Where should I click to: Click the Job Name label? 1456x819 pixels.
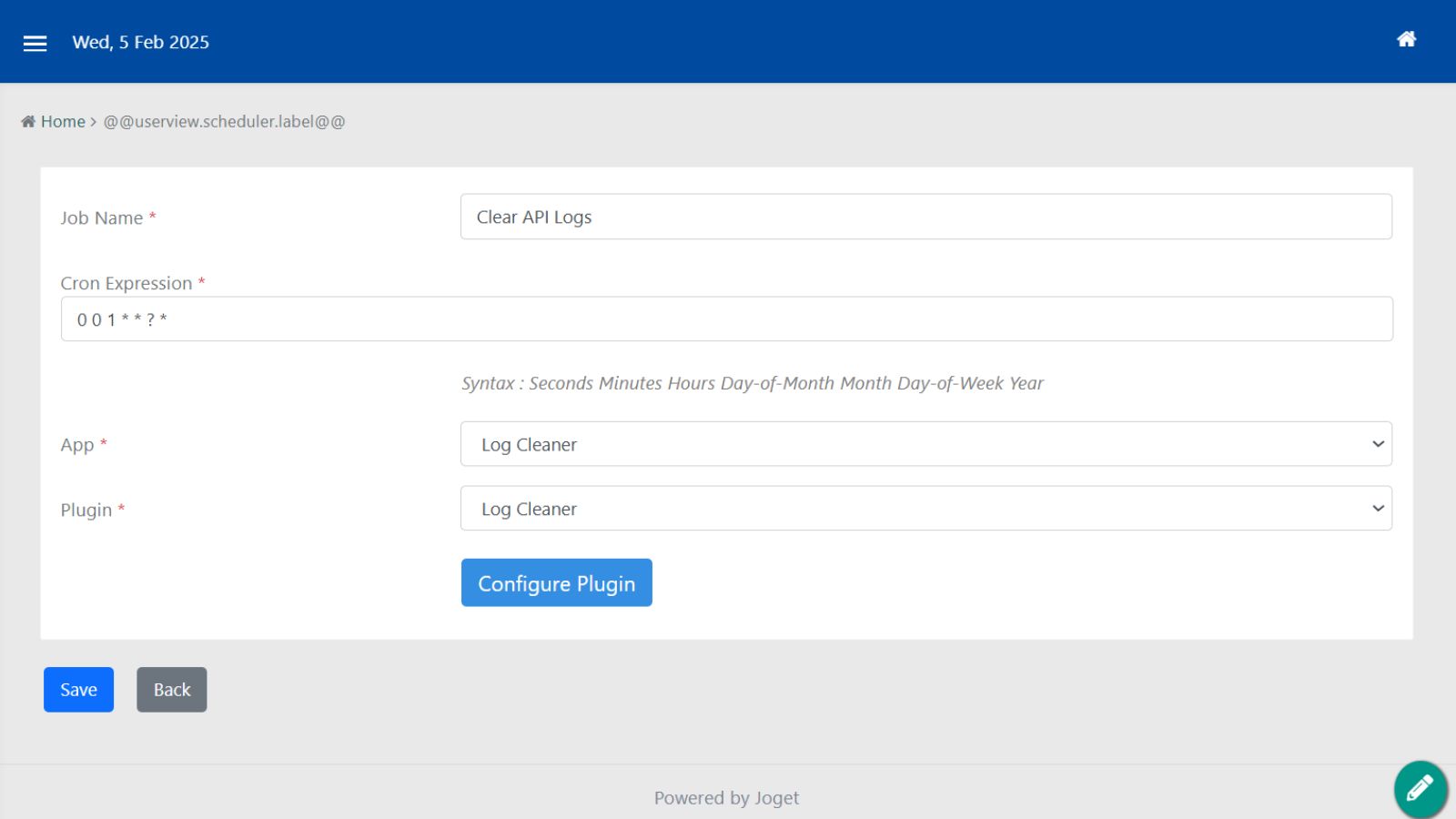101,218
